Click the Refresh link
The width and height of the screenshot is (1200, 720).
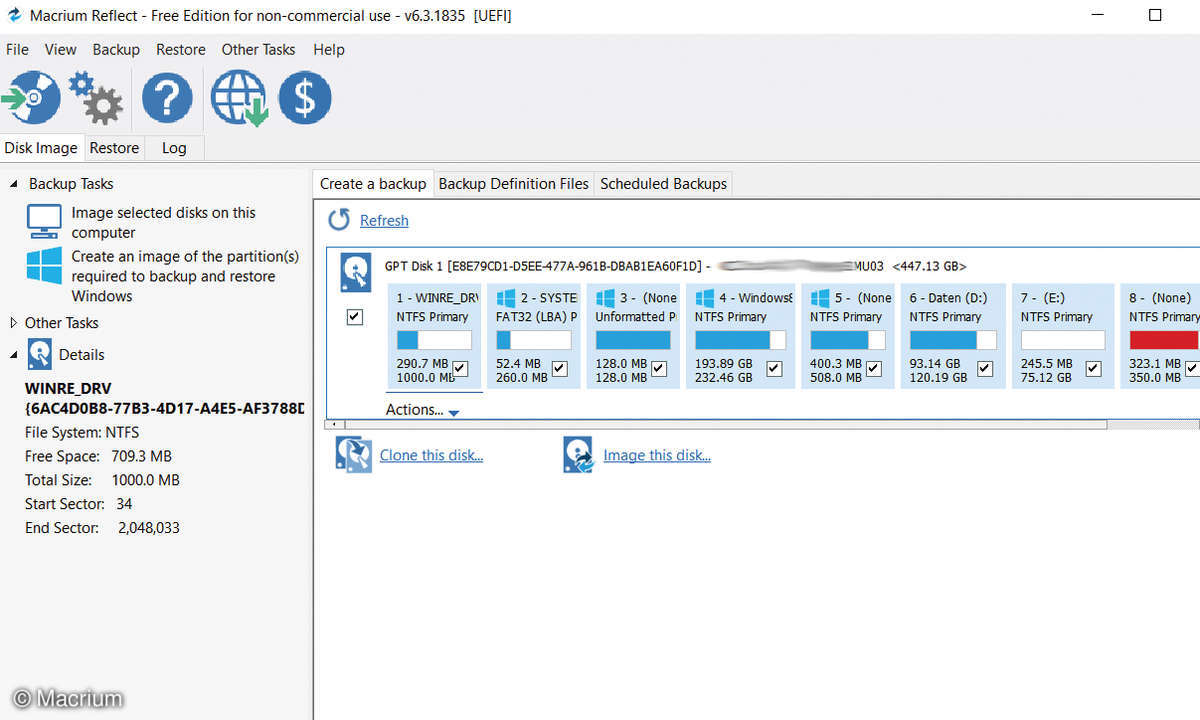[384, 220]
